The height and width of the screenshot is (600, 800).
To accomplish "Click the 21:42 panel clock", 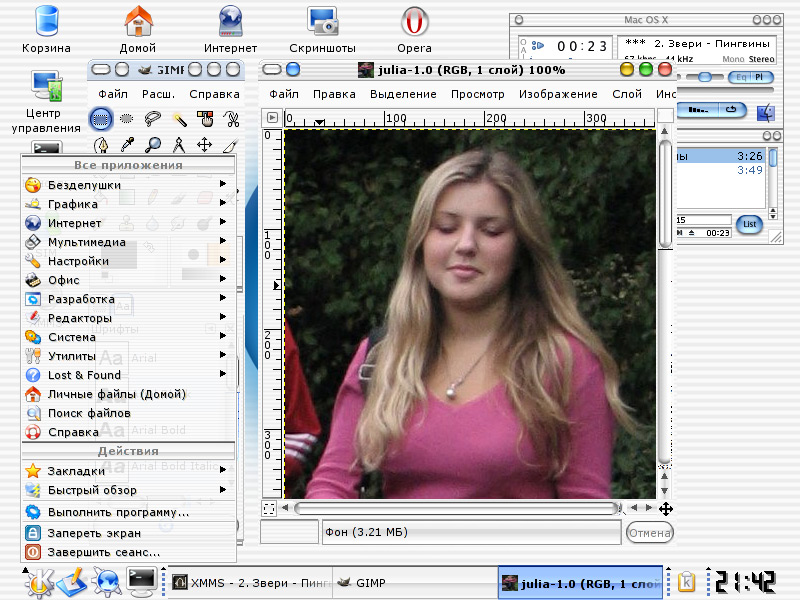I will point(745,582).
